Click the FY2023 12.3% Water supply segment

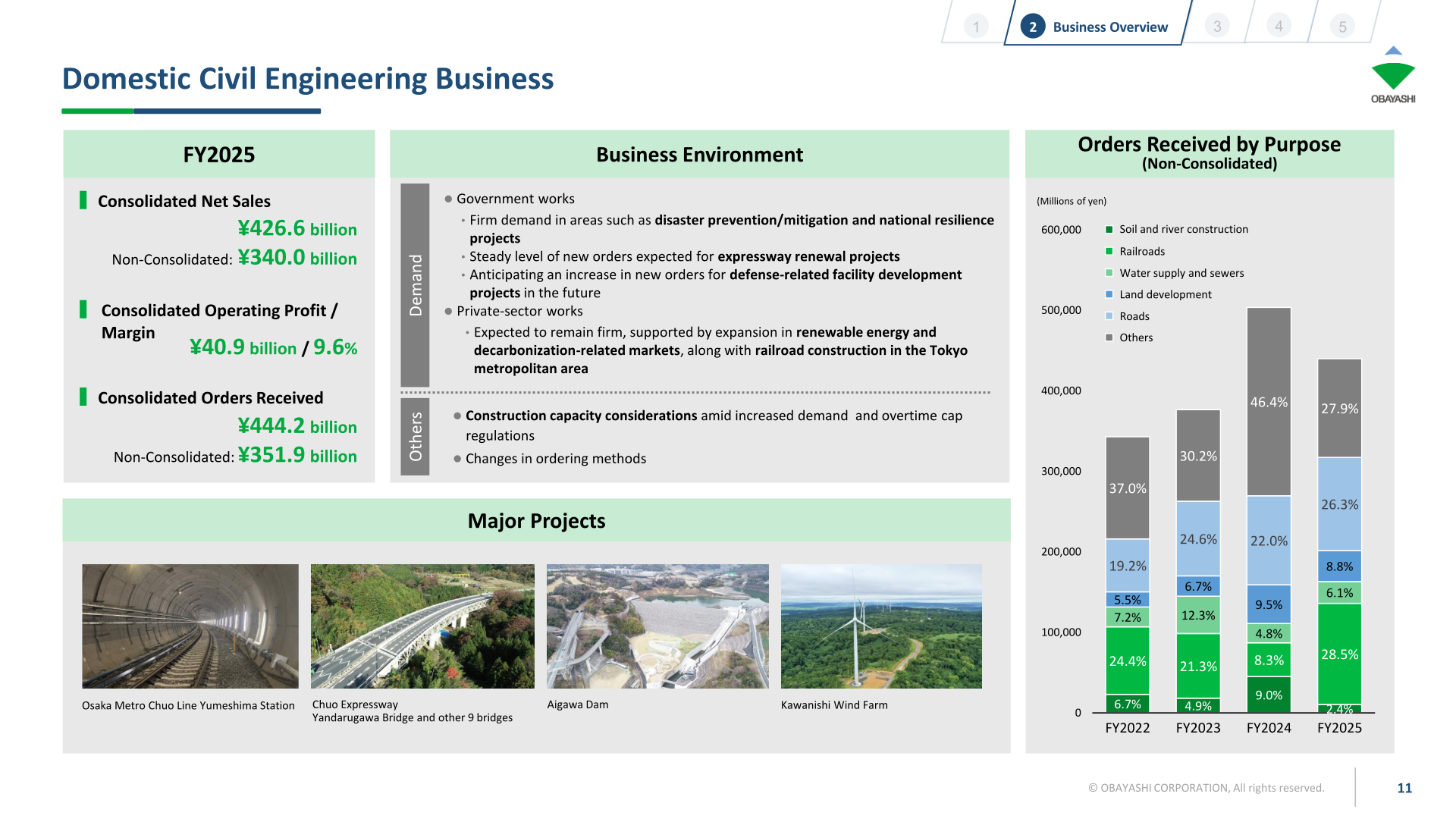pyautogui.click(x=1198, y=615)
